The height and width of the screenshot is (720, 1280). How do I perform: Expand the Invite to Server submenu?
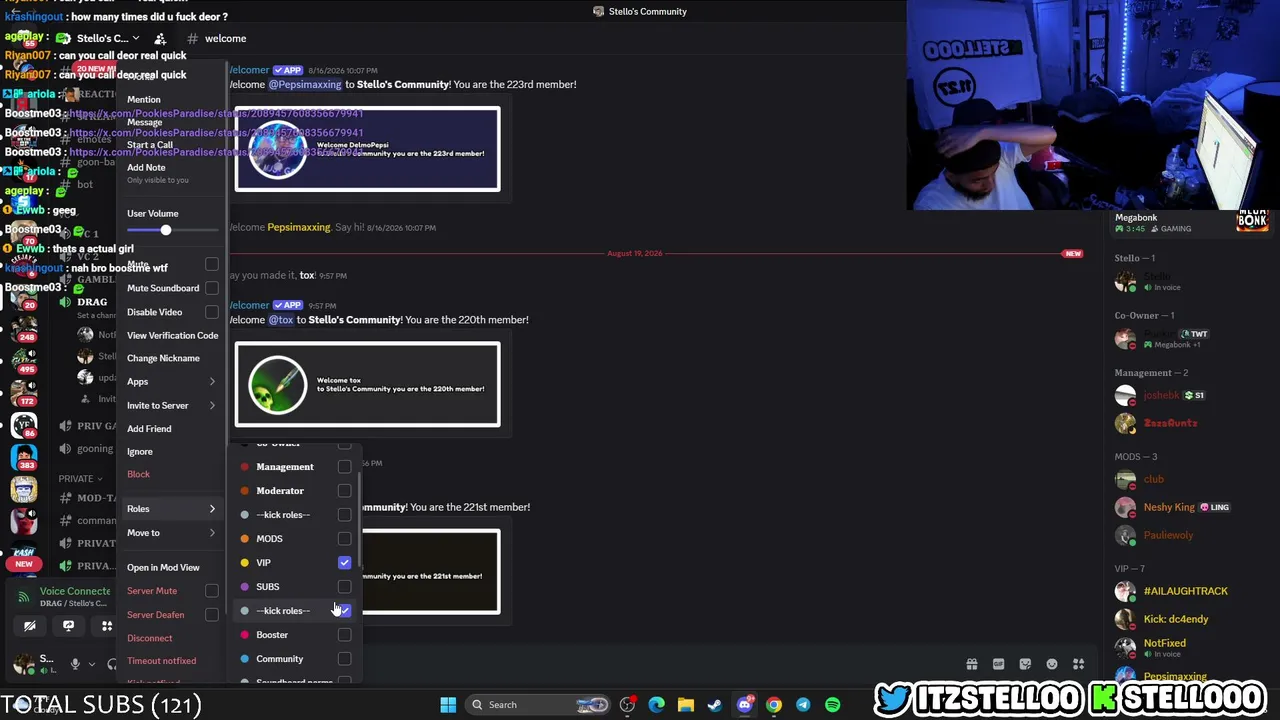[171, 406]
